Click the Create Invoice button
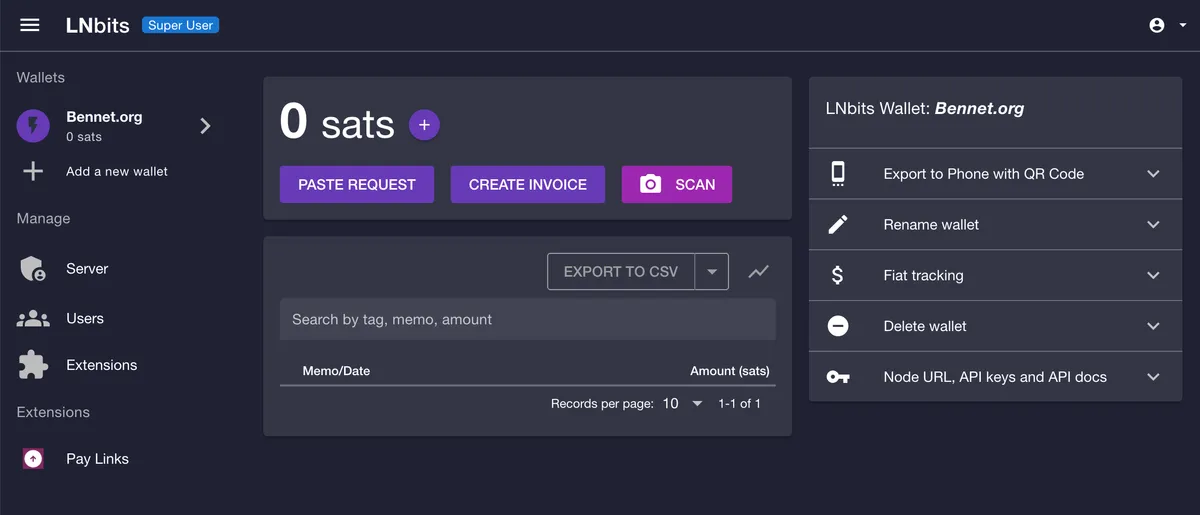The width and height of the screenshot is (1200, 515). (x=528, y=185)
